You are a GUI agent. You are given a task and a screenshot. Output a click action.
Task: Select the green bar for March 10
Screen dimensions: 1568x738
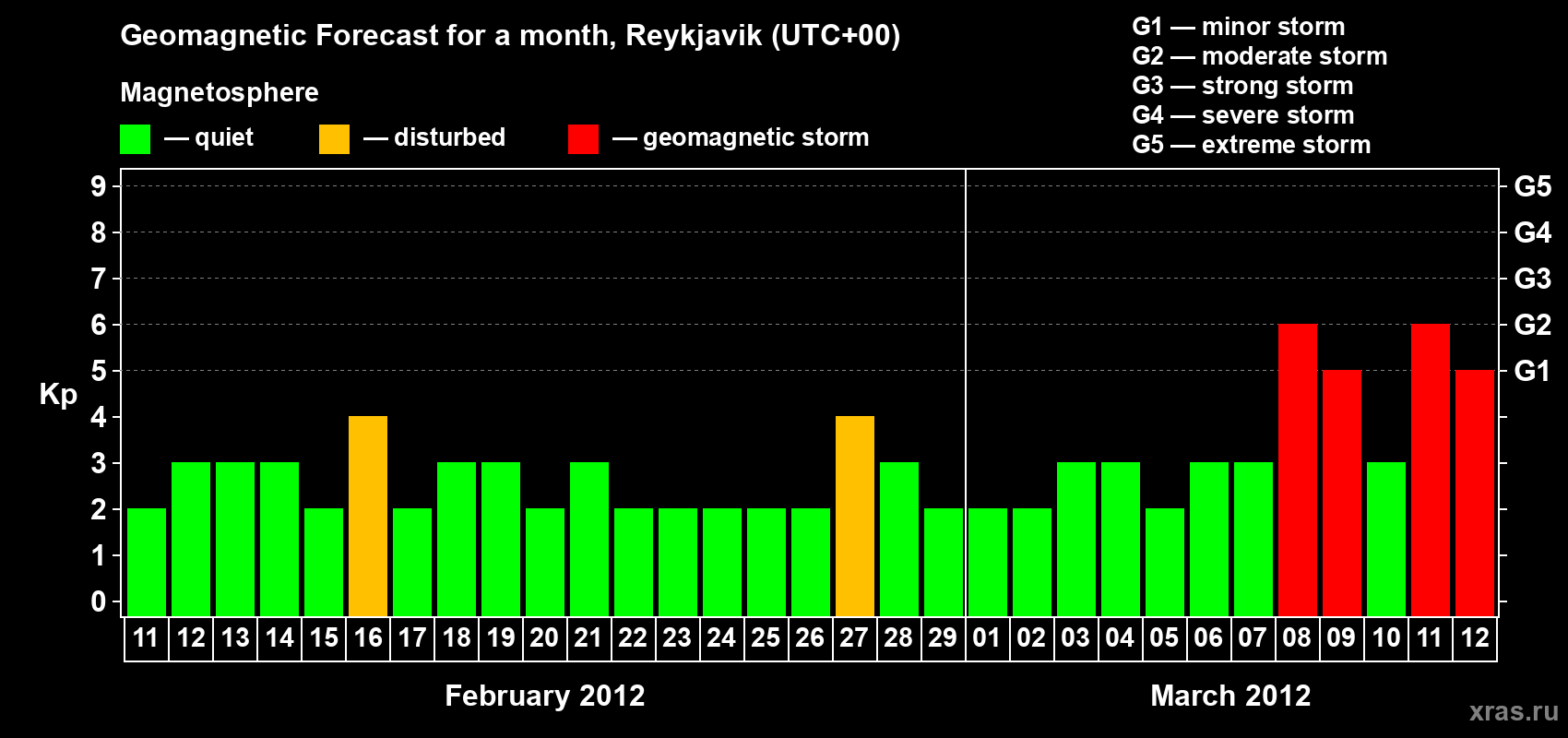pyautogui.click(x=1386, y=539)
